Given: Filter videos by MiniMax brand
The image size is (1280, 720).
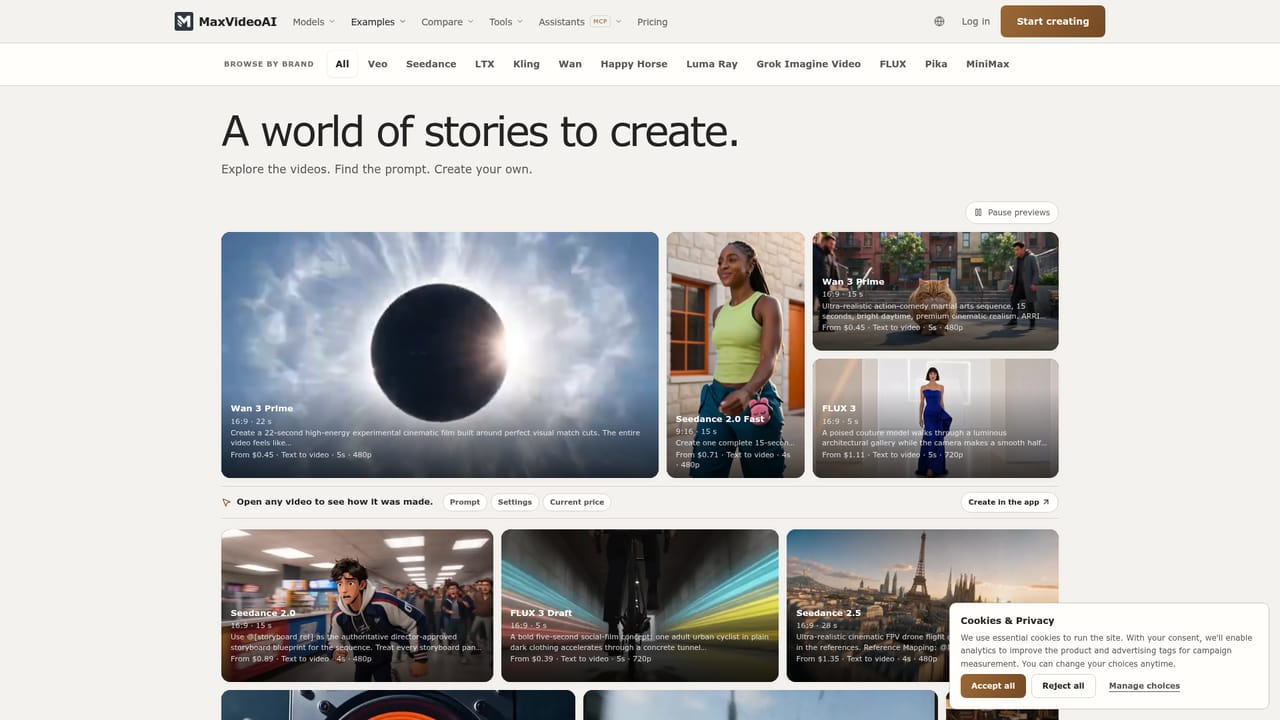Looking at the screenshot, I should (988, 64).
